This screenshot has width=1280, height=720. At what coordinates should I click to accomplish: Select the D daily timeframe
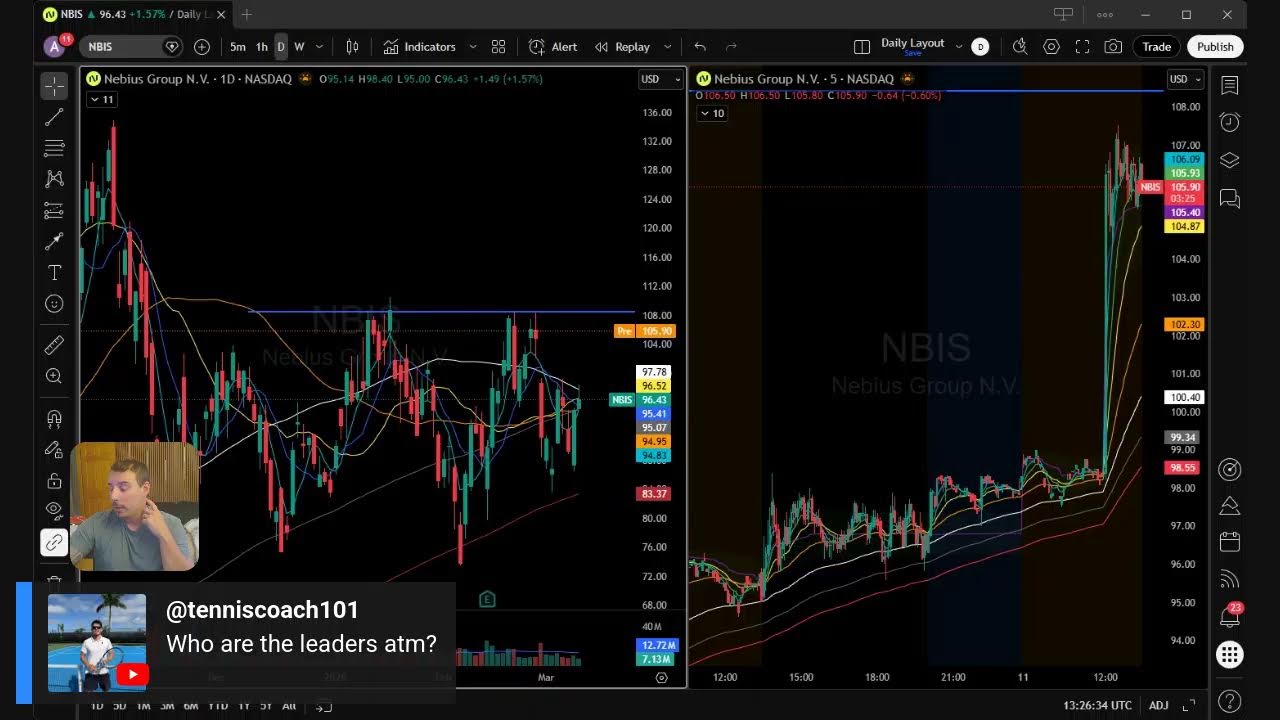pyautogui.click(x=281, y=47)
